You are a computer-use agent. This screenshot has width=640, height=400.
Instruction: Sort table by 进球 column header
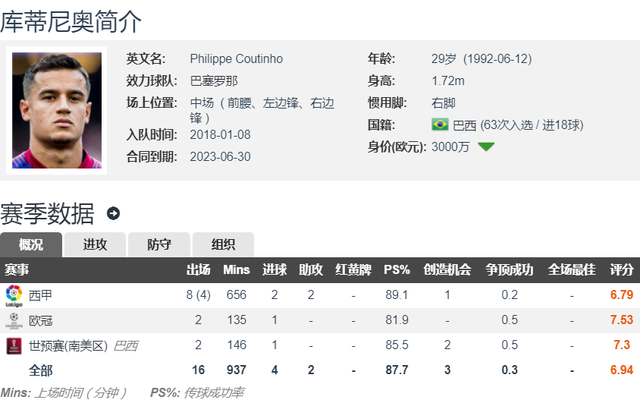coord(275,270)
